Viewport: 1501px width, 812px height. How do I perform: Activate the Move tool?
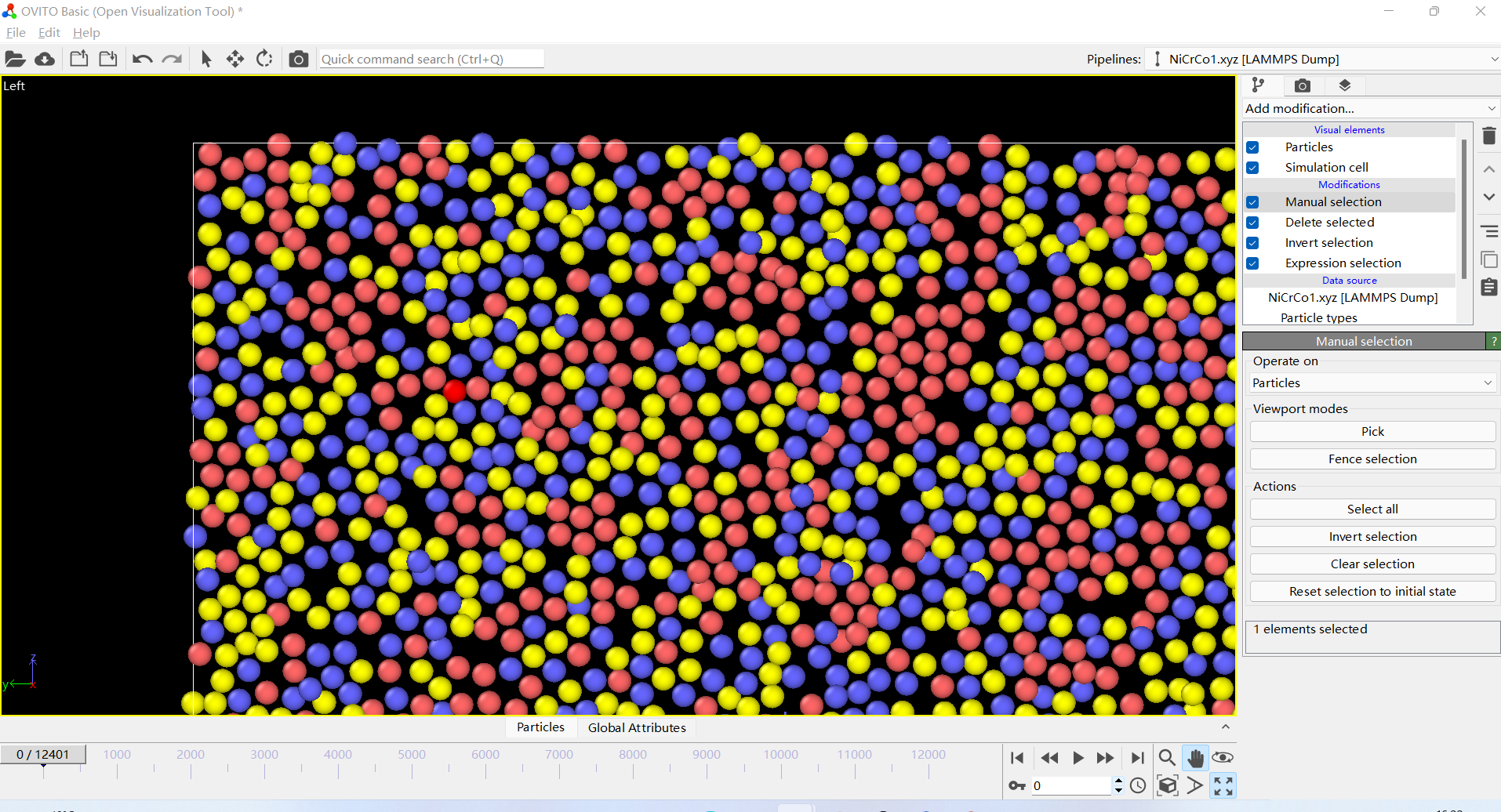[x=235, y=59]
